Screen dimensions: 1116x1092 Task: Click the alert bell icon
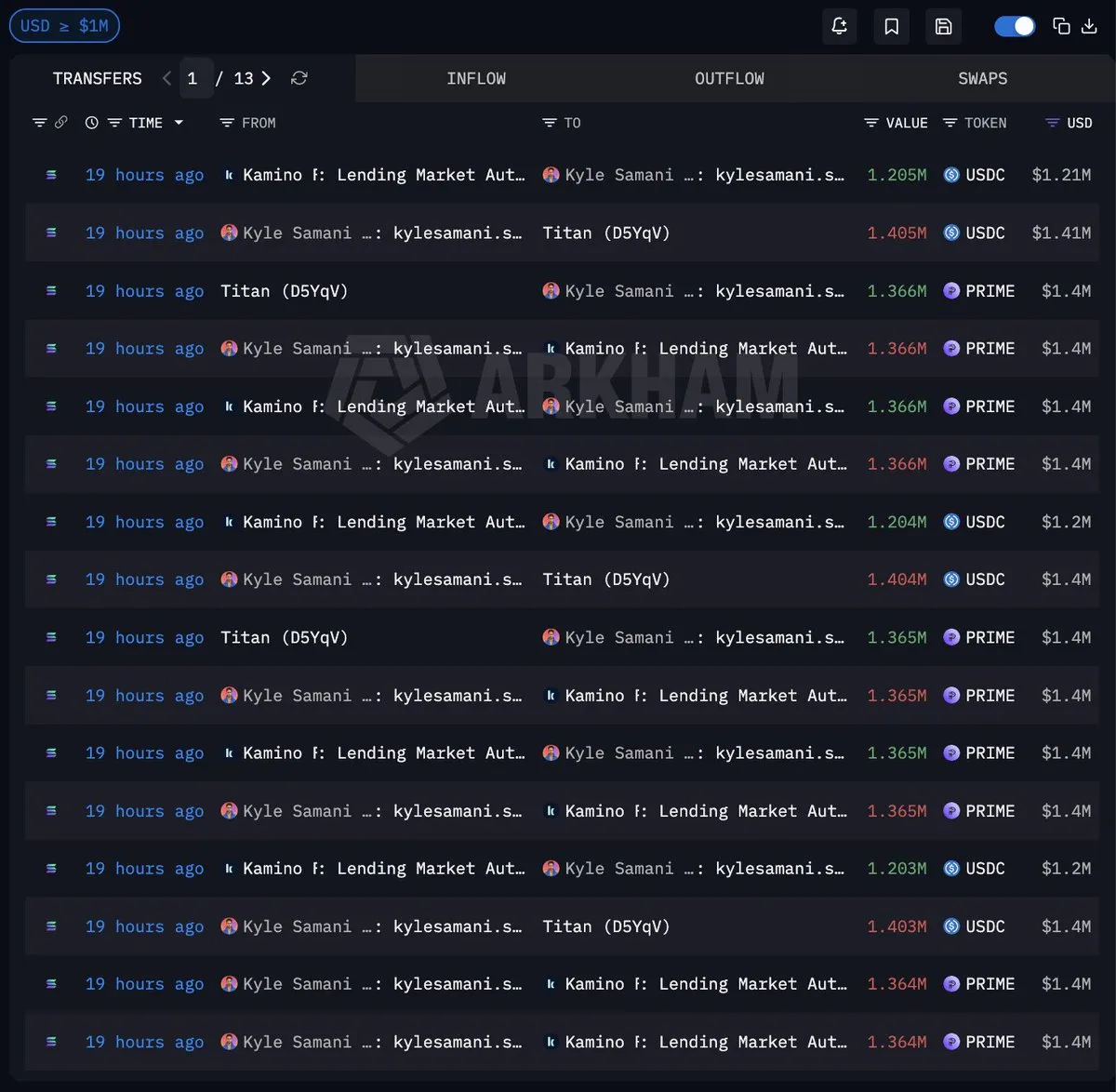click(x=839, y=26)
